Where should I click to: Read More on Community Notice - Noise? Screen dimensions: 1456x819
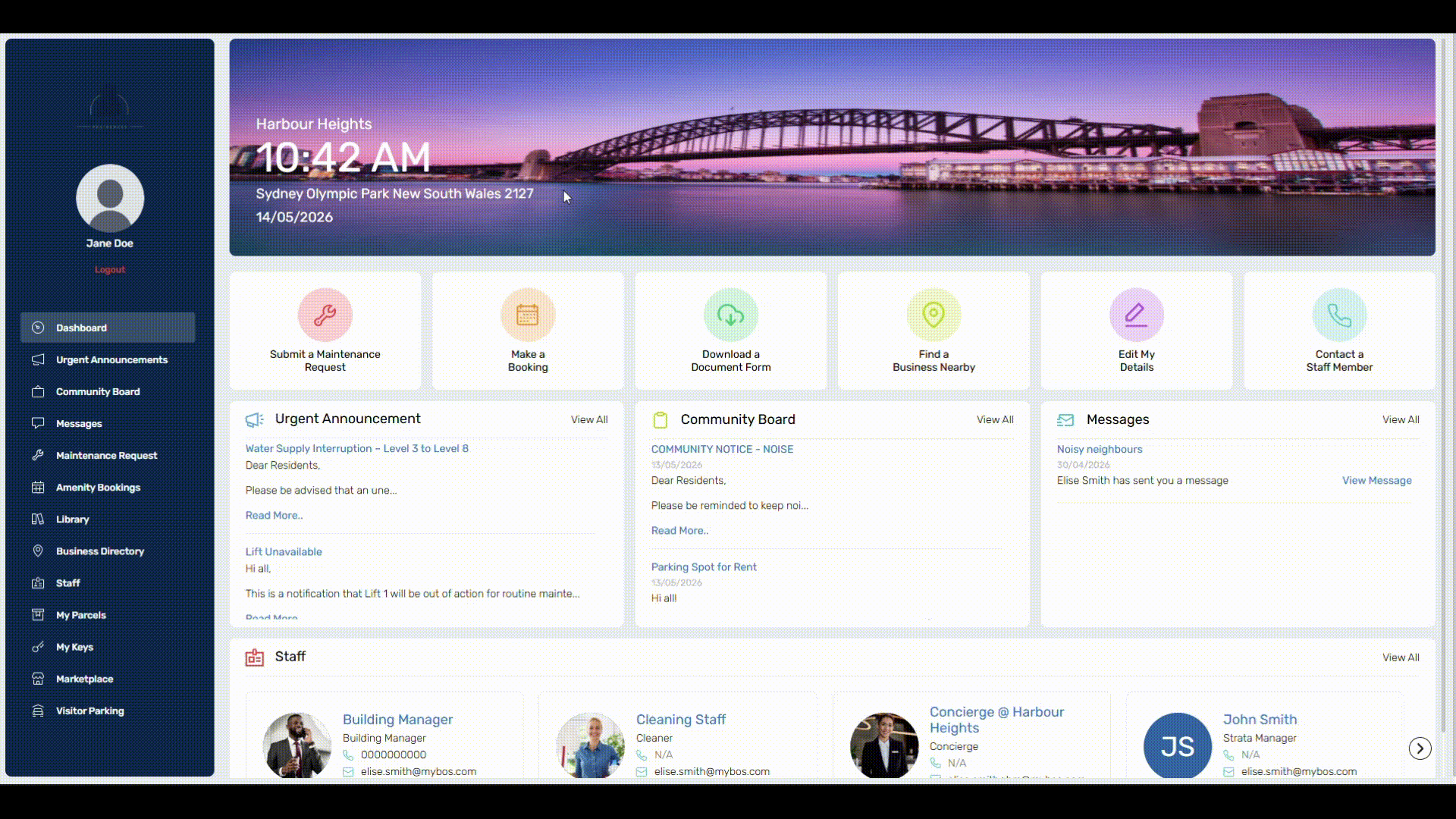679,530
